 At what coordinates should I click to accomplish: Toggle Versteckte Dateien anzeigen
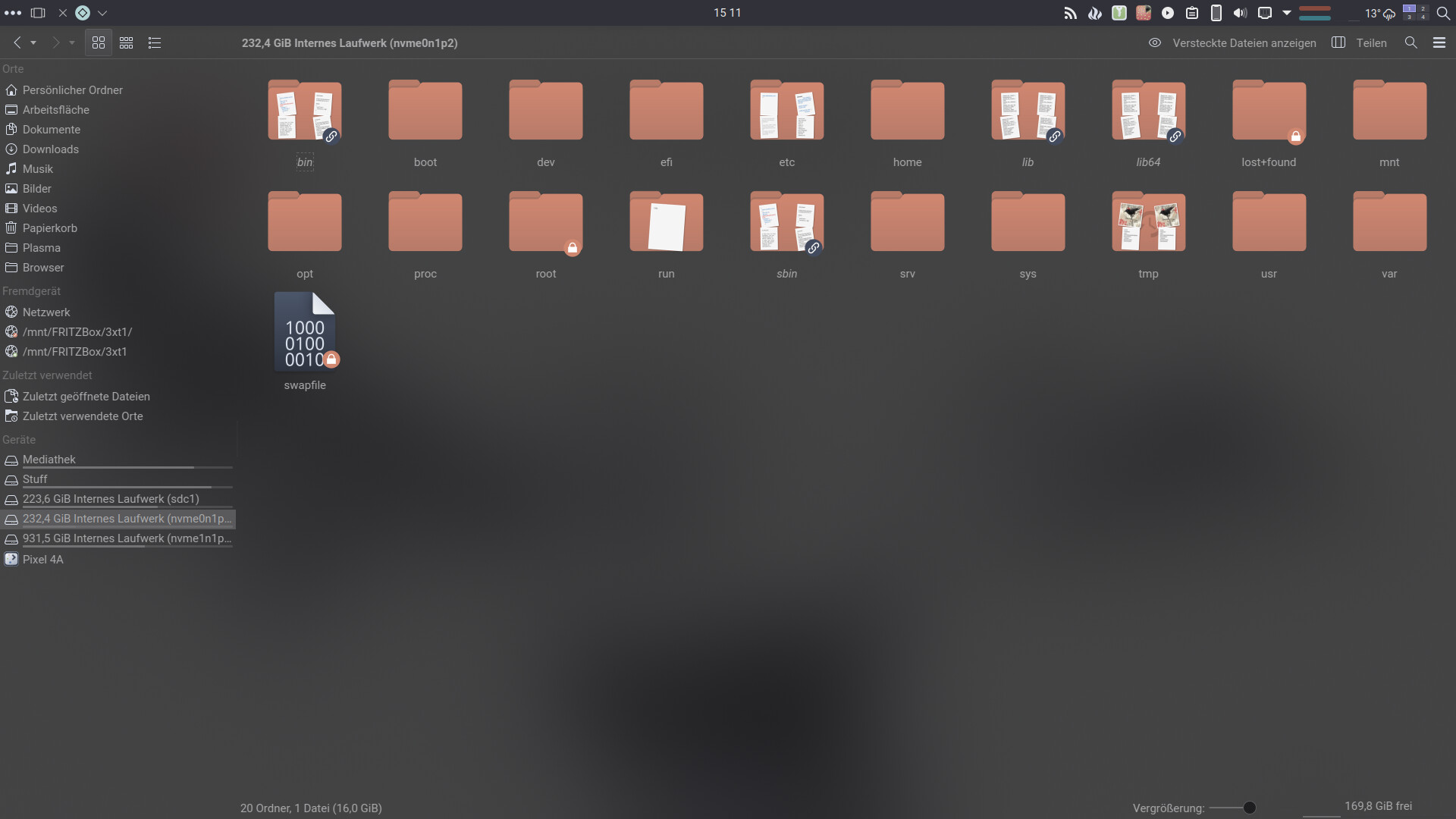1232,43
